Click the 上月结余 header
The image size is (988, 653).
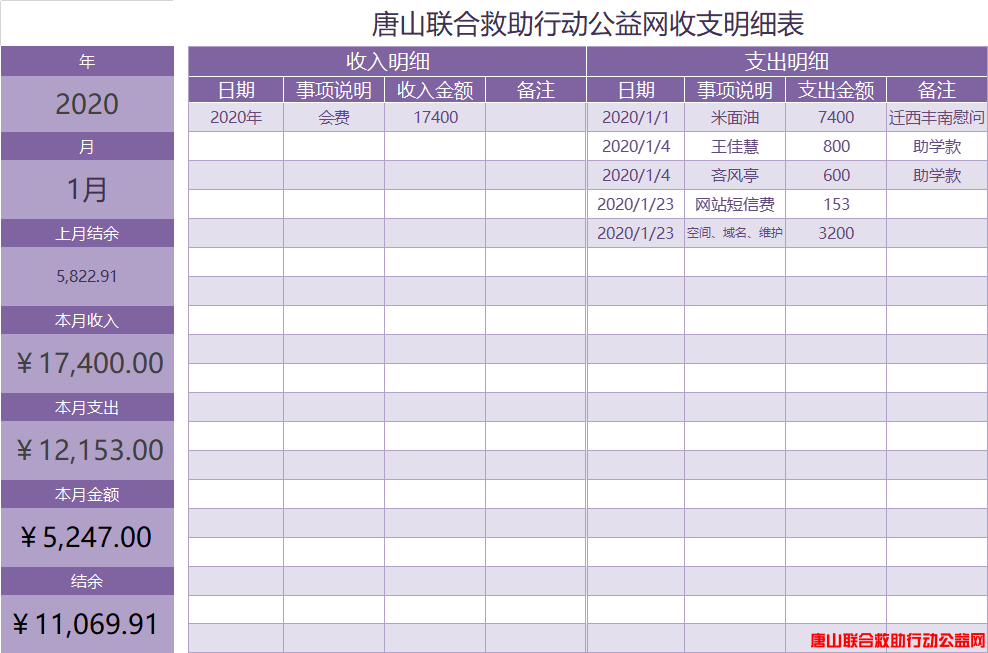coord(87,234)
